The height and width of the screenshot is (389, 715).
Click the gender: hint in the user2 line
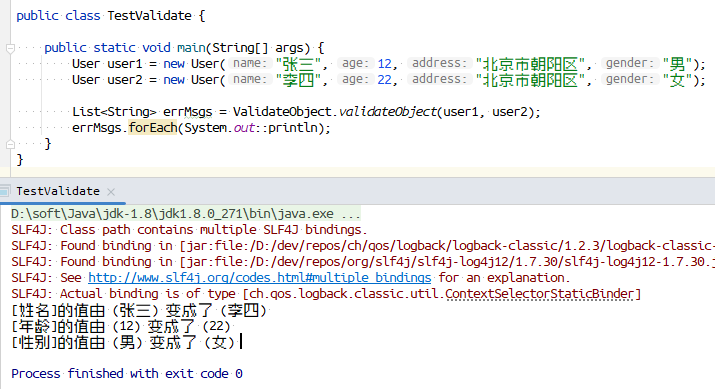[630, 79]
